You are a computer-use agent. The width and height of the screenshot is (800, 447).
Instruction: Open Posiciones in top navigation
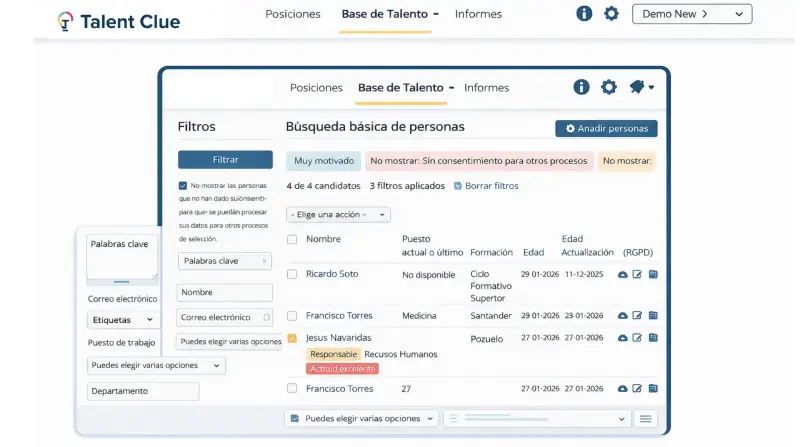[293, 14]
